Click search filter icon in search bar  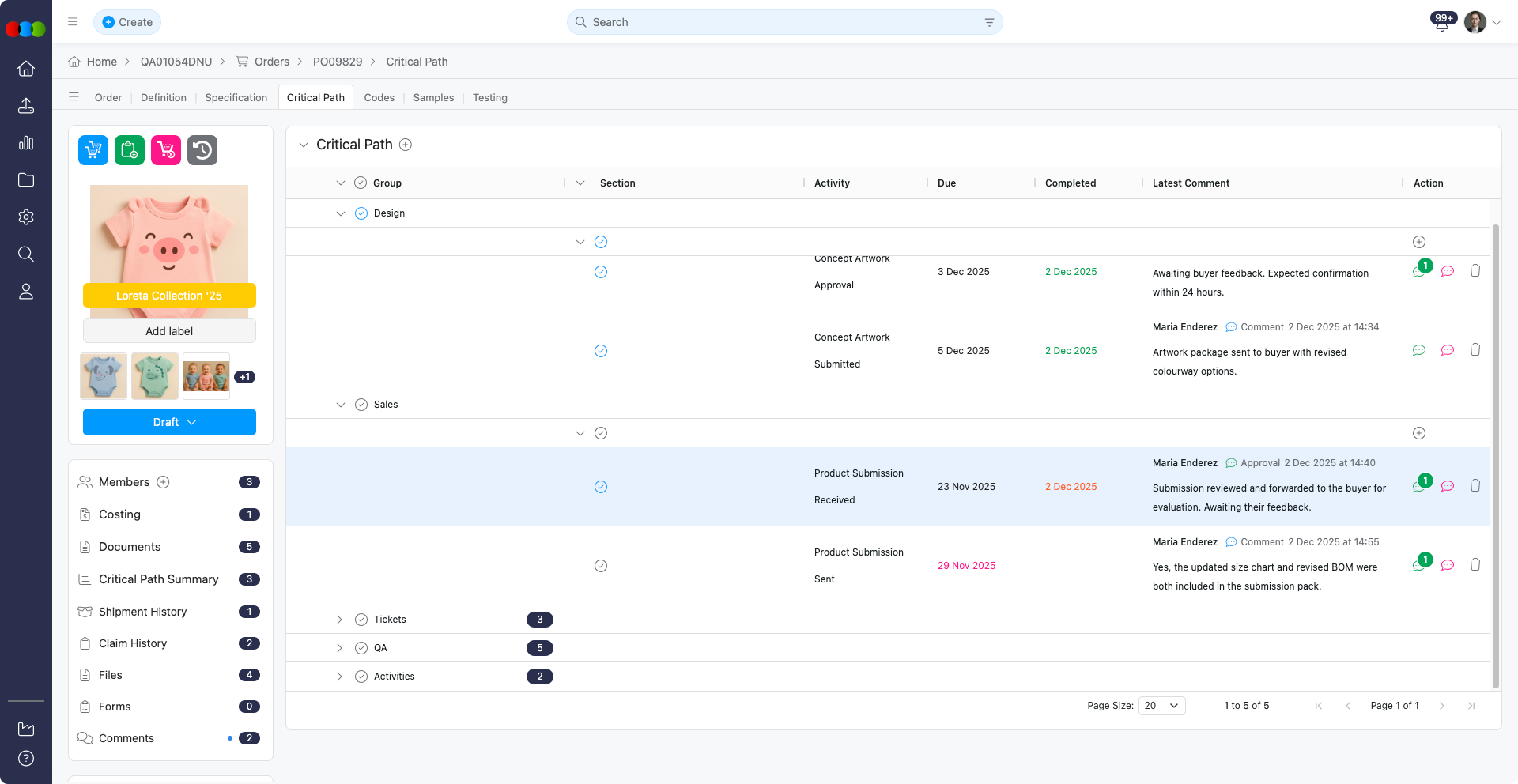pyautogui.click(x=989, y=22)
